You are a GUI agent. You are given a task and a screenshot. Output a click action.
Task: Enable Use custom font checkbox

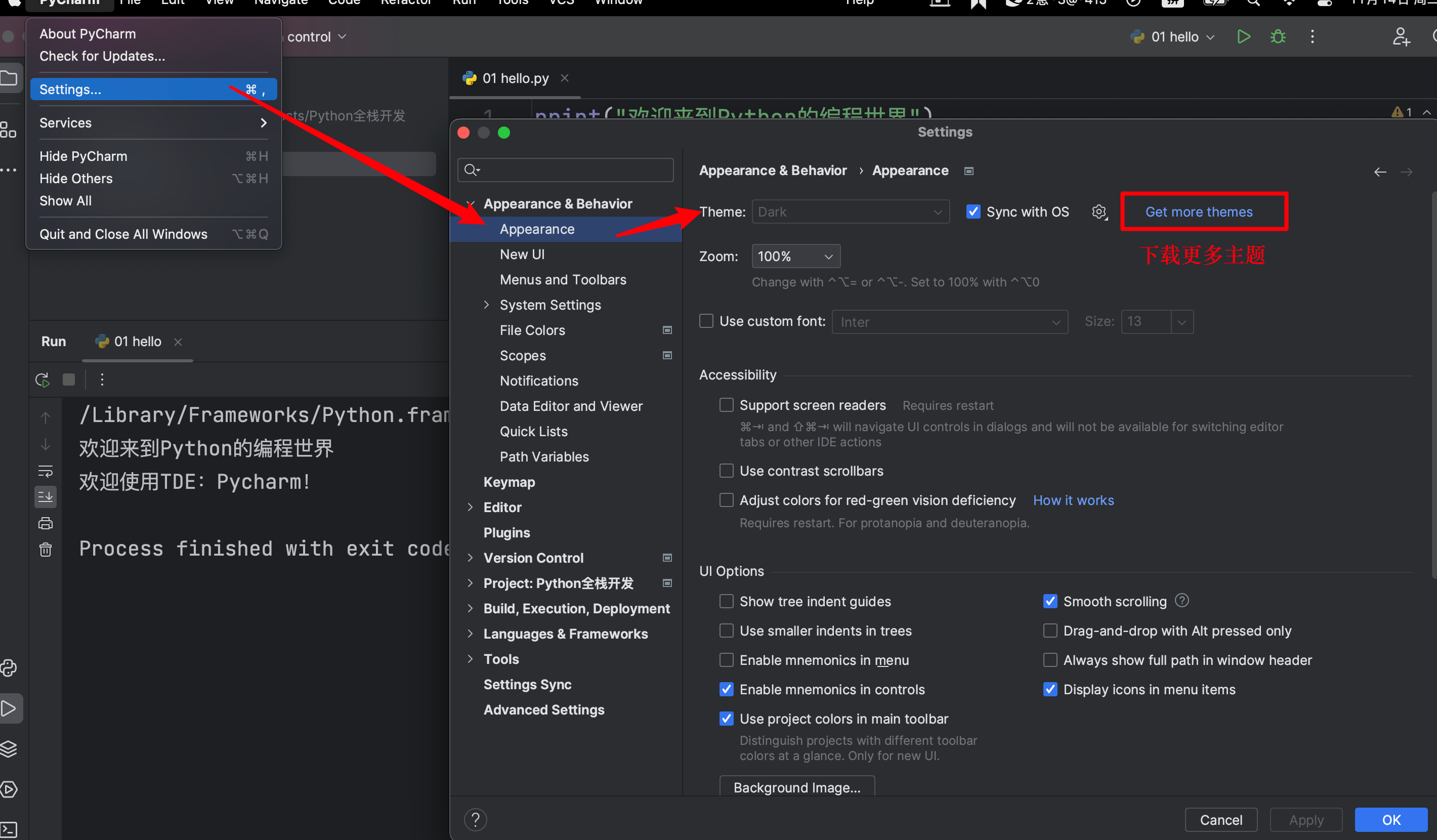pyautogui.click(x=706, y=322)
